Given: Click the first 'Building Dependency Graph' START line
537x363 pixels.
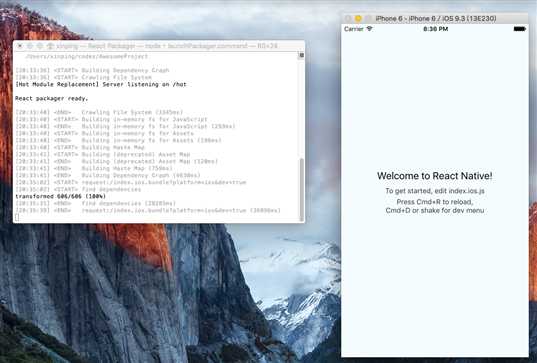Looking at the screenshot, I should 92,70.
